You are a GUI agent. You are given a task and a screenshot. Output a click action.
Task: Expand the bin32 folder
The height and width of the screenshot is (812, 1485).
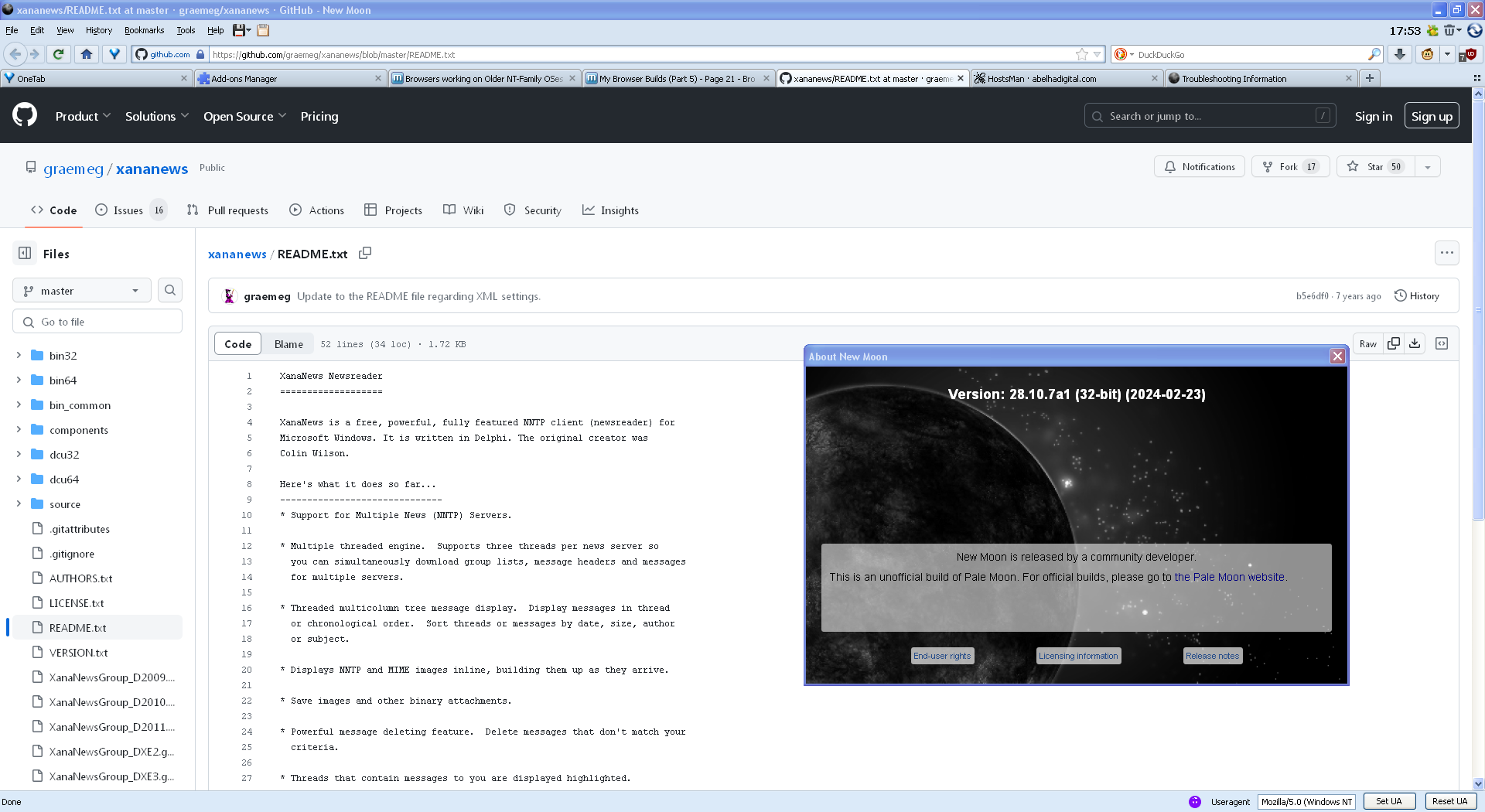pyautogui.click(x=19, y=355)
